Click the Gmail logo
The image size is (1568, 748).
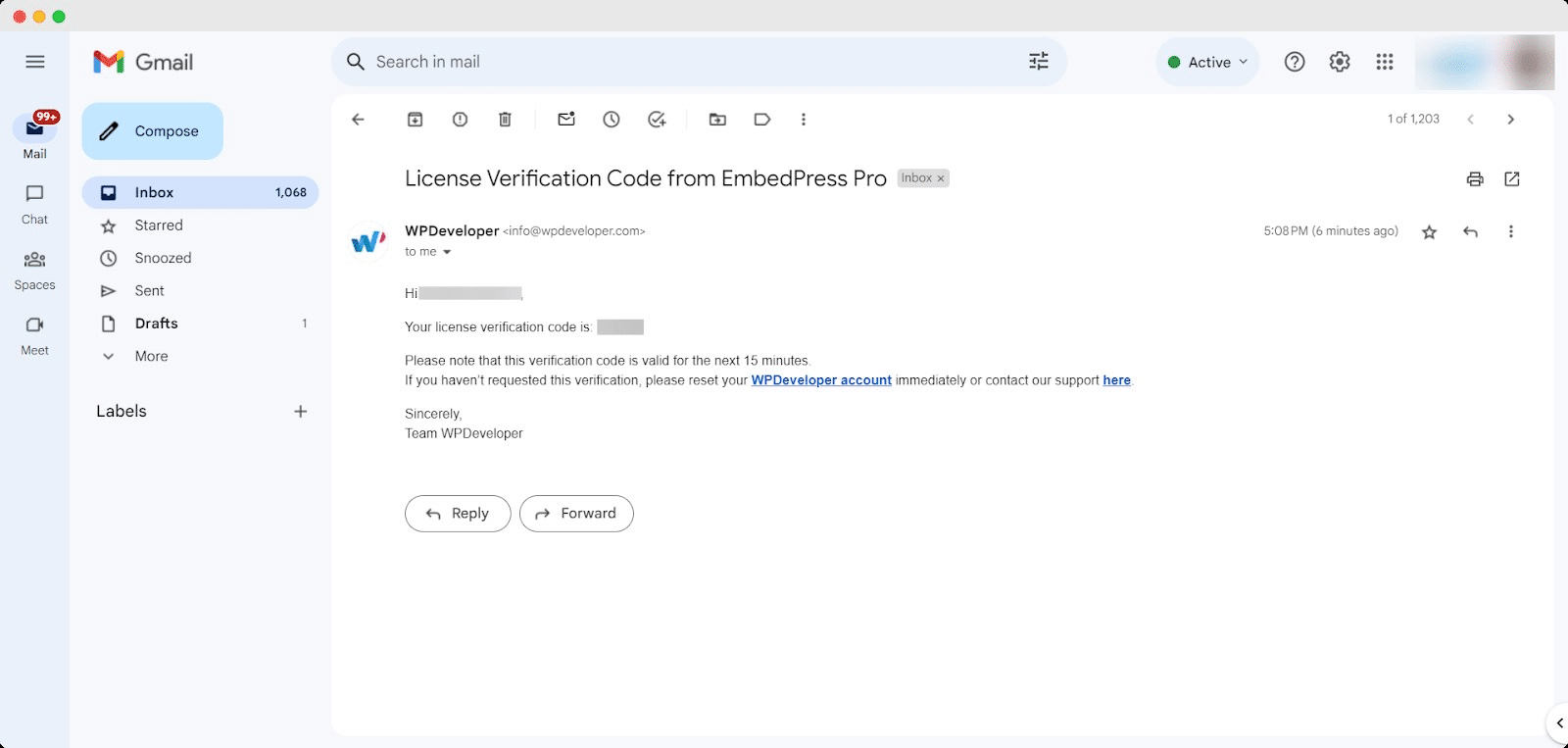click(143, 62)
